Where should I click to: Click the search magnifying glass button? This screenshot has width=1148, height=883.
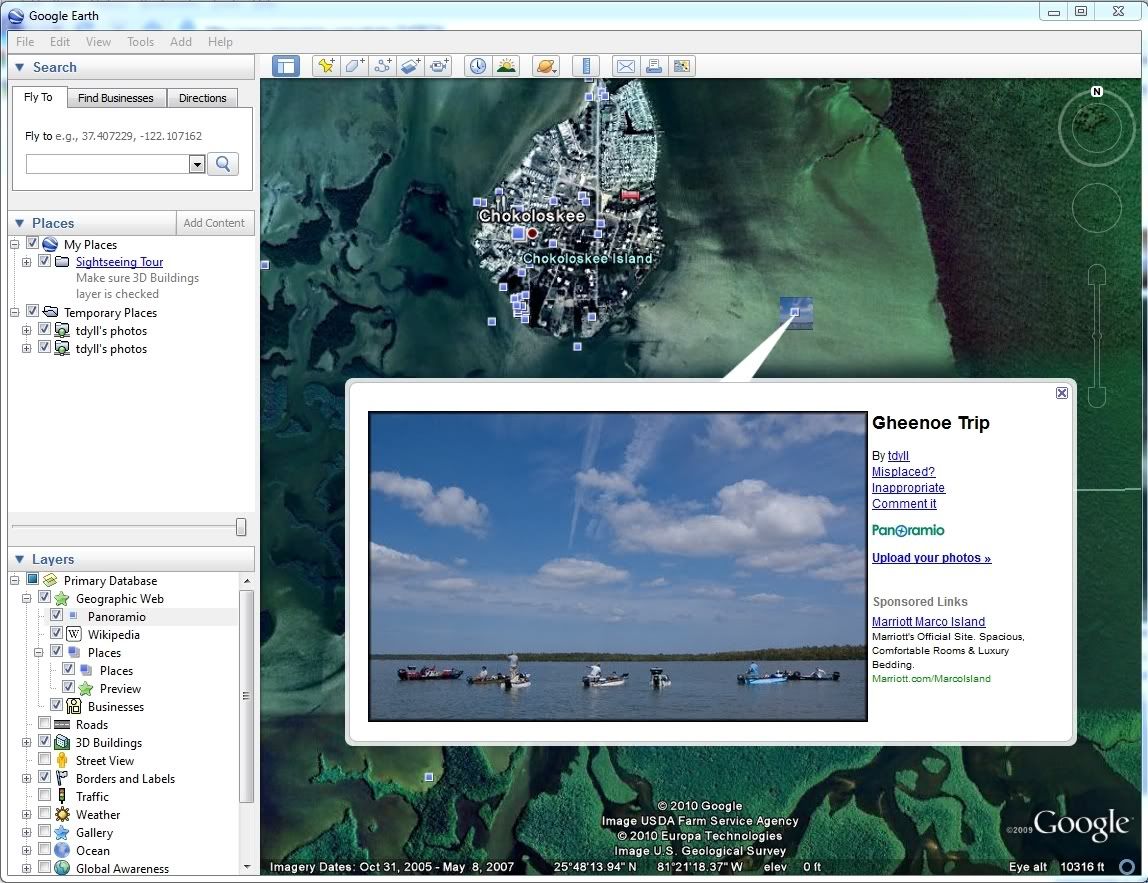tap(223, 164)
